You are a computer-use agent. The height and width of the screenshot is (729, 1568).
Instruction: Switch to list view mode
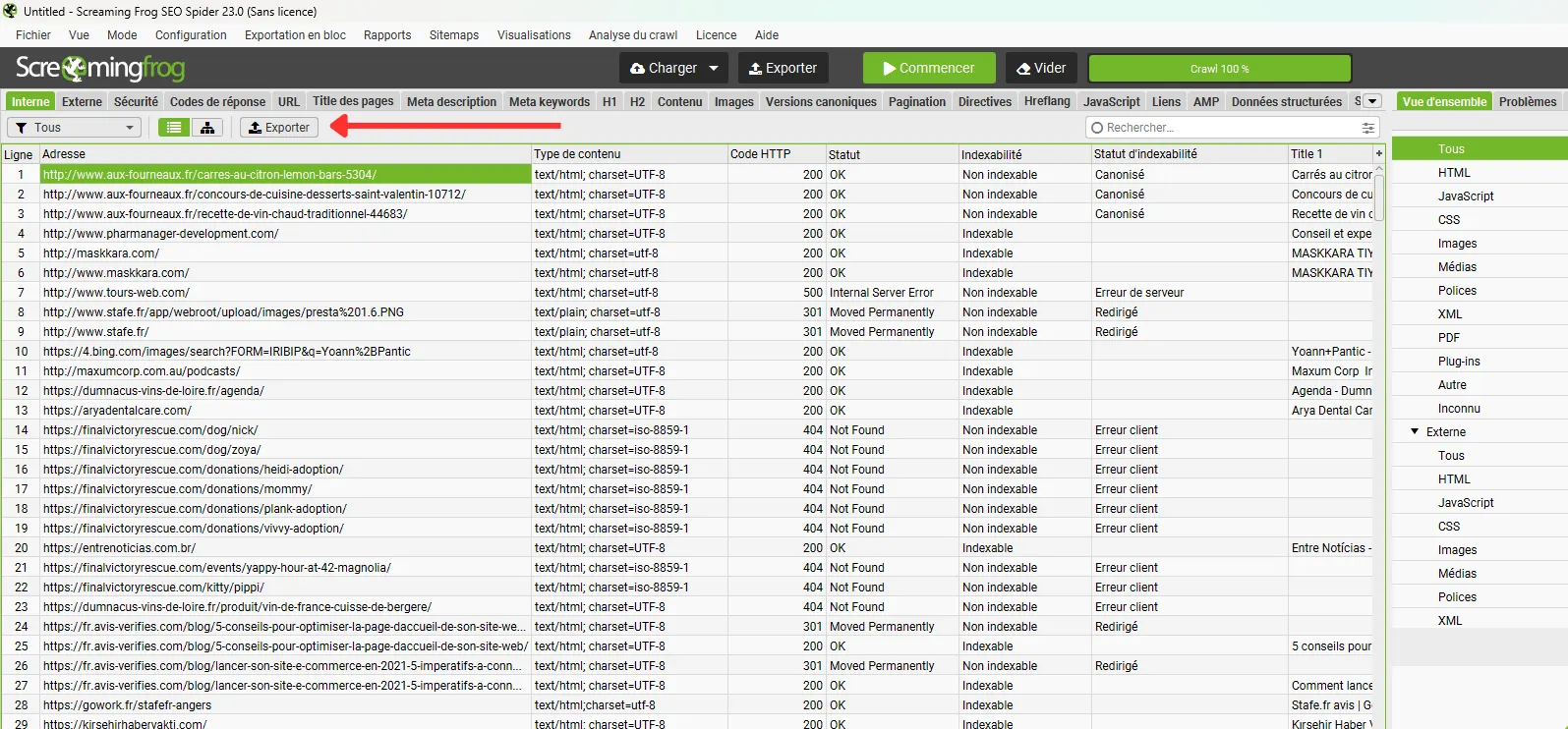coord(174,128)
